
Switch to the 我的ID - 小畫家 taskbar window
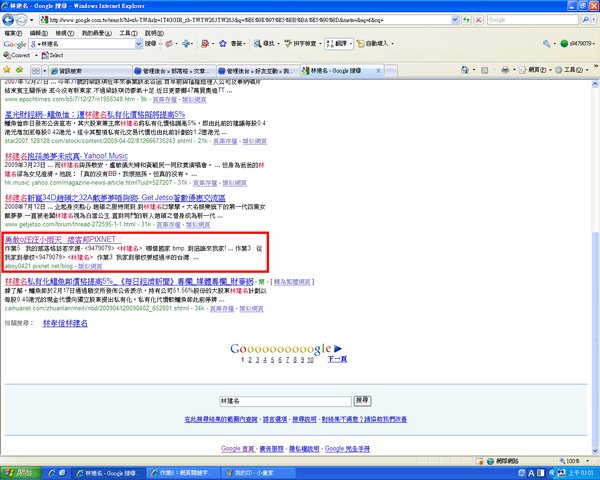[258, 473]
